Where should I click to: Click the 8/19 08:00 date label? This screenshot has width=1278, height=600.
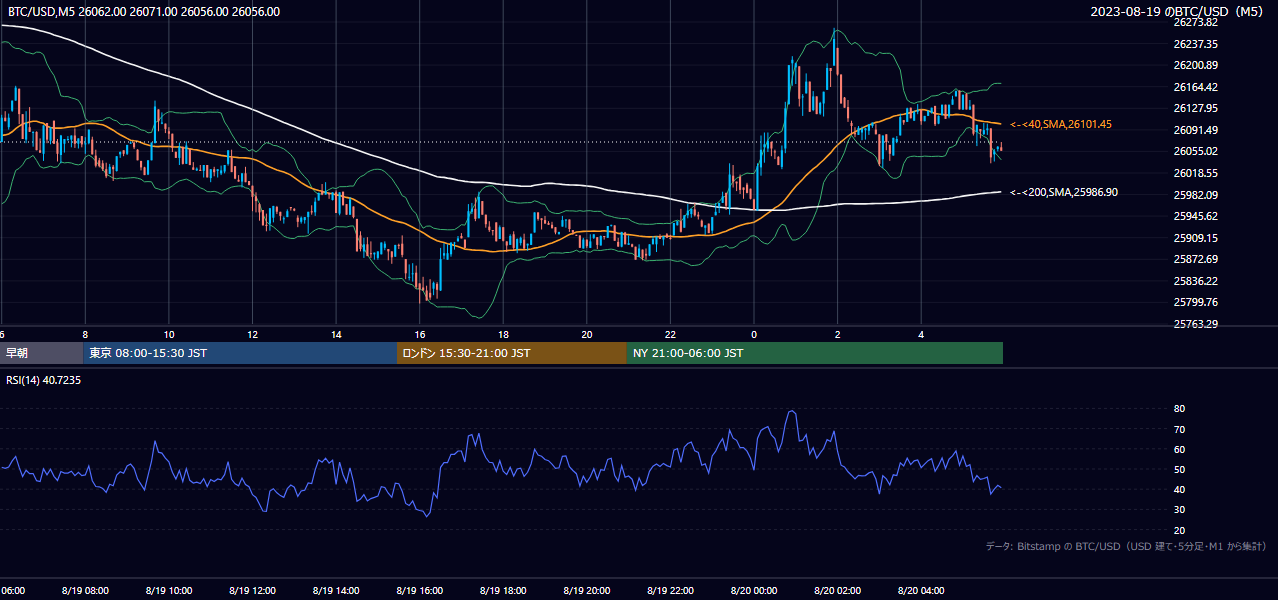(84, 591)
